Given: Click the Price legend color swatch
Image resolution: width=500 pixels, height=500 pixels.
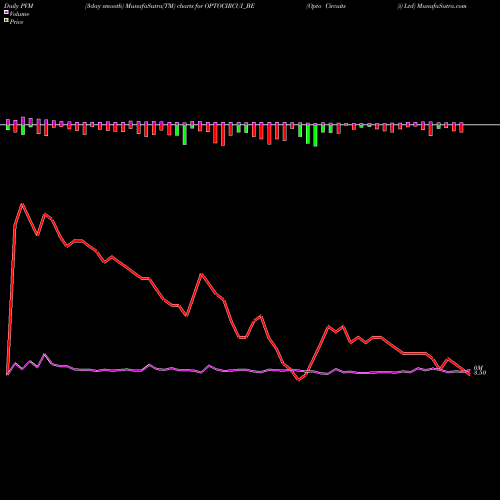Looking at the screenshot, I should click(x=6, y=20).
